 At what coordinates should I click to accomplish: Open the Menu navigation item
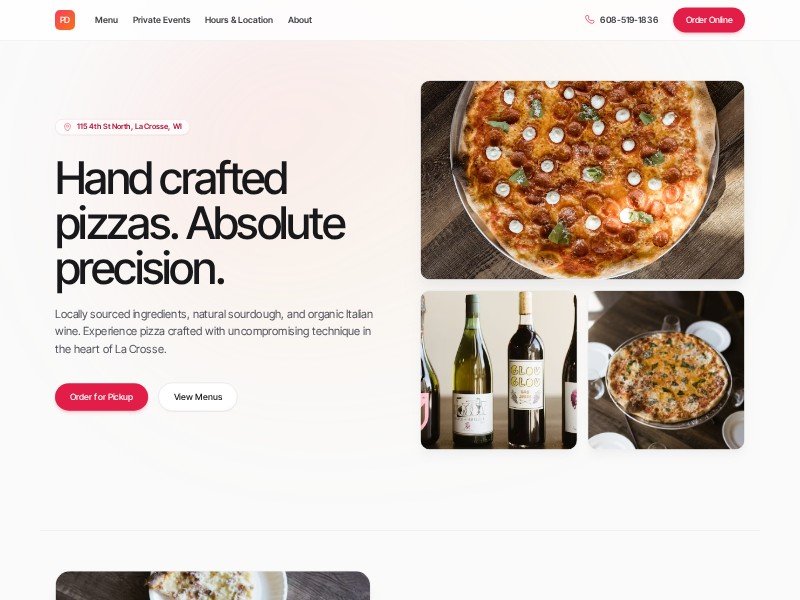tap(106, 20)
